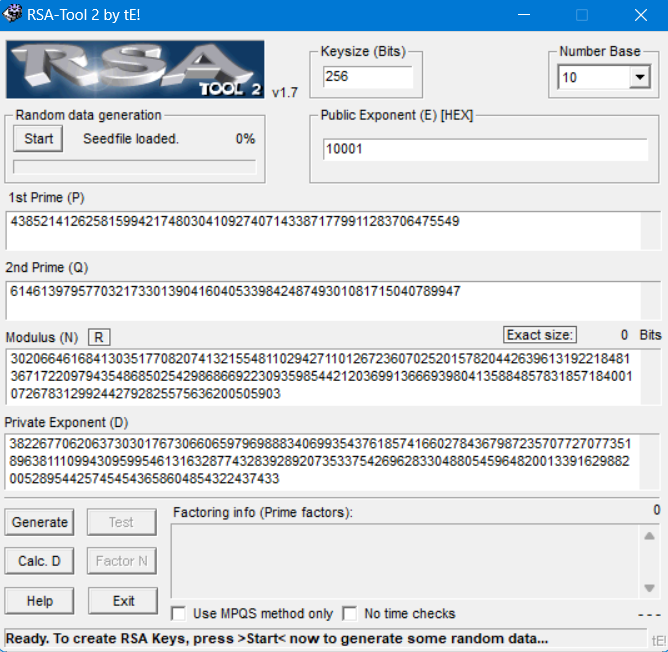Click the RSA-Tool app icon in title bar
Viewport: 668px width, 652px height.
(13, 14)
